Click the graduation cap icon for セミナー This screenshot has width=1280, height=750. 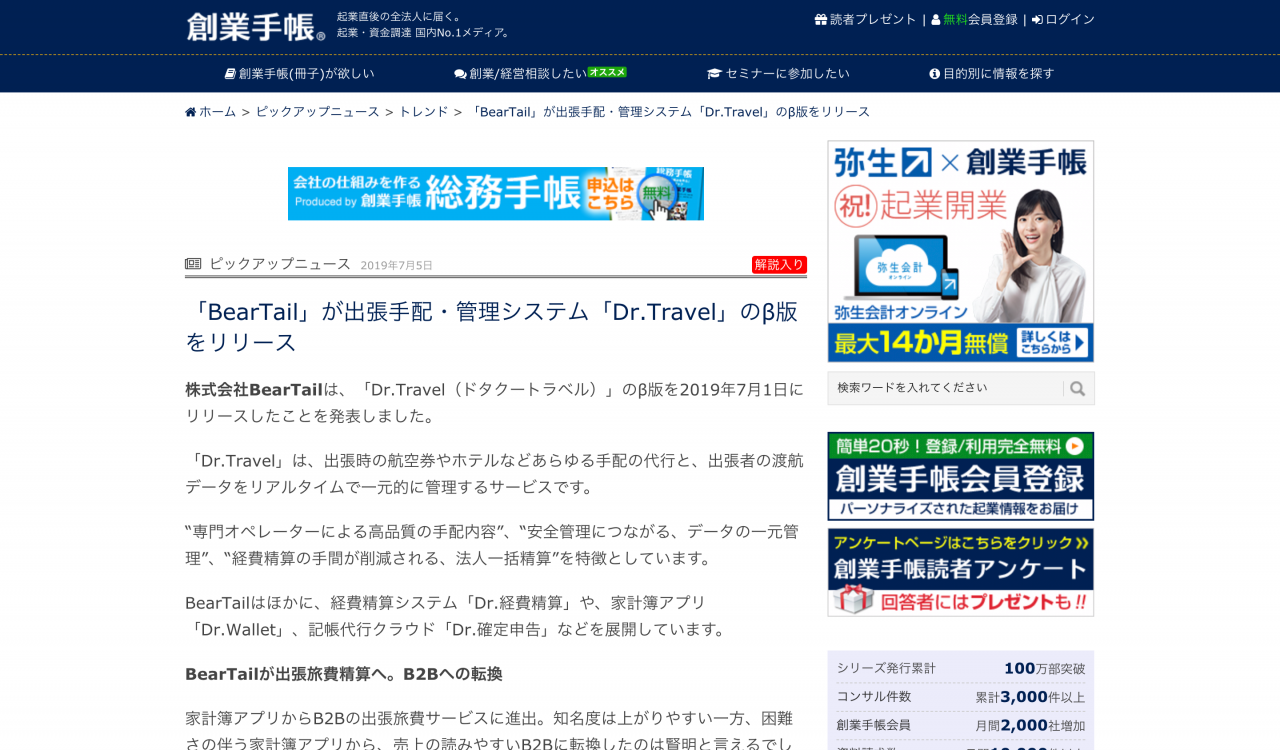(714, 74)
